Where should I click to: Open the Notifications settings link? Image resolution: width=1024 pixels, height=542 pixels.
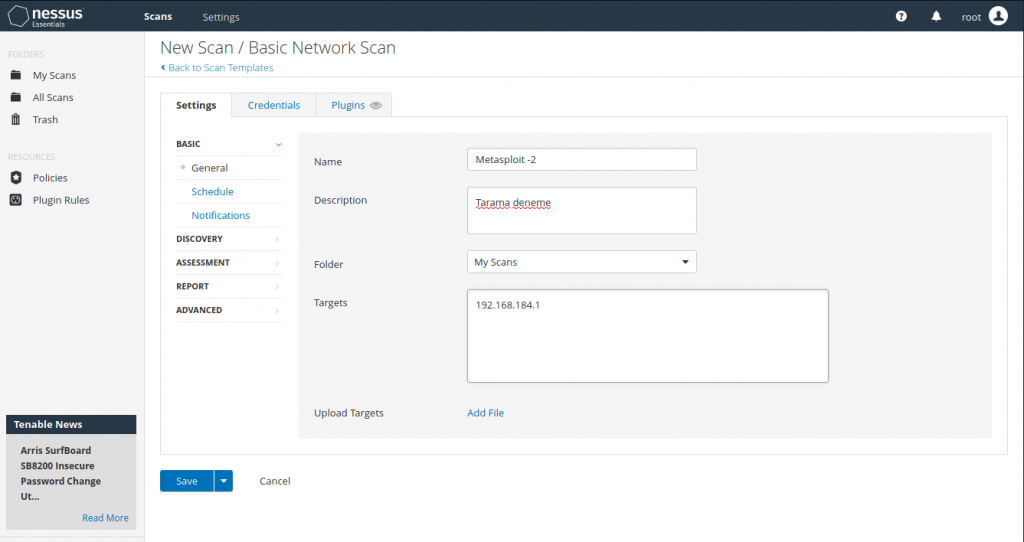[221, 215]
